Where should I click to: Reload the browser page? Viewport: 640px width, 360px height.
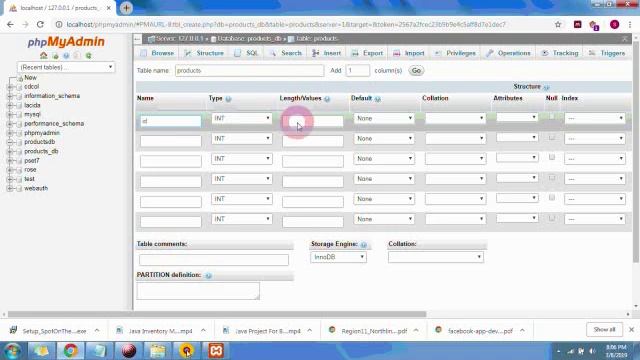pyautogui.click(x=40, y=24)
